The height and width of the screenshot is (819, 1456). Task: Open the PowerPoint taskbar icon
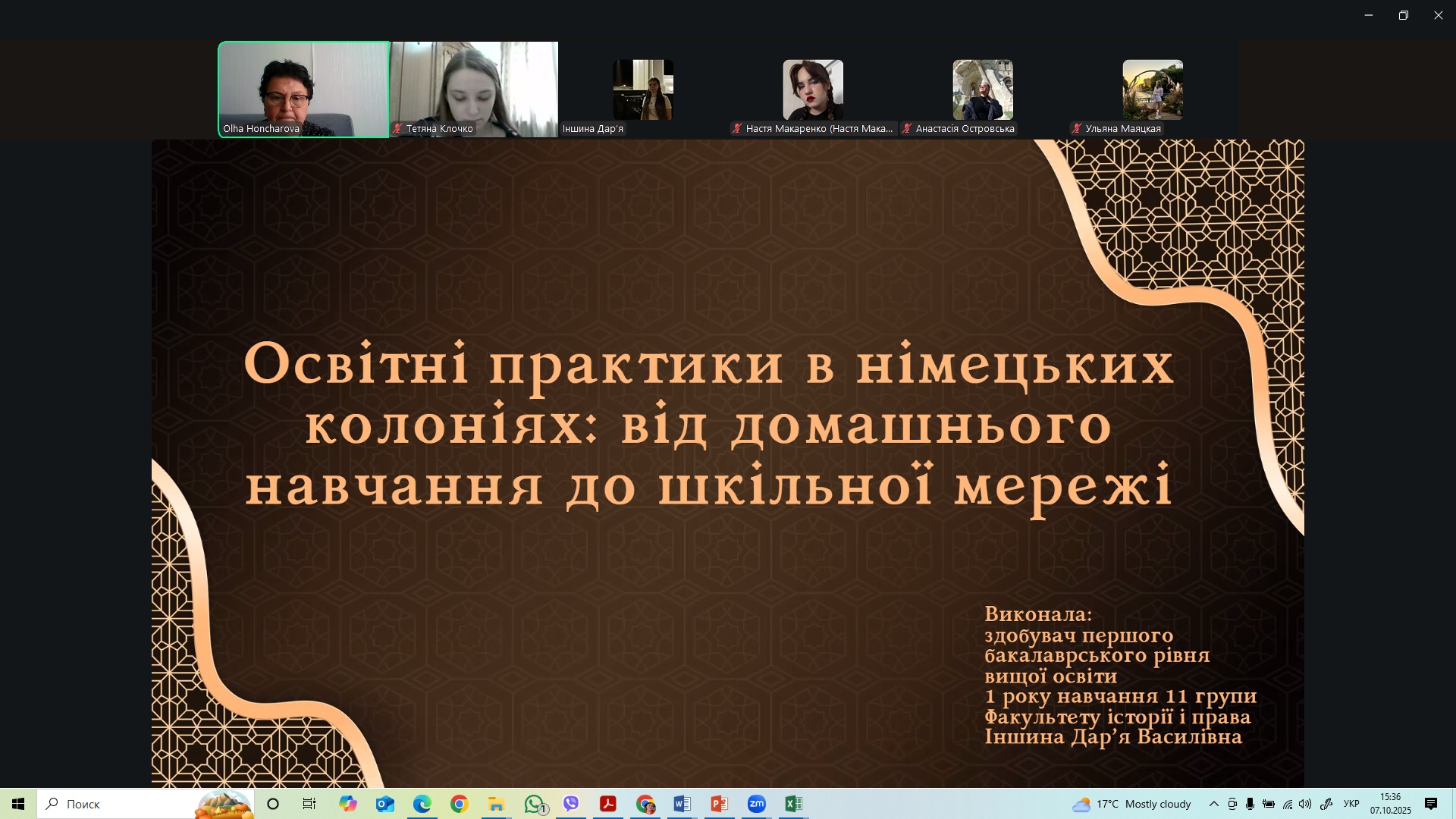pyautogui.click(x=719, y=804)
